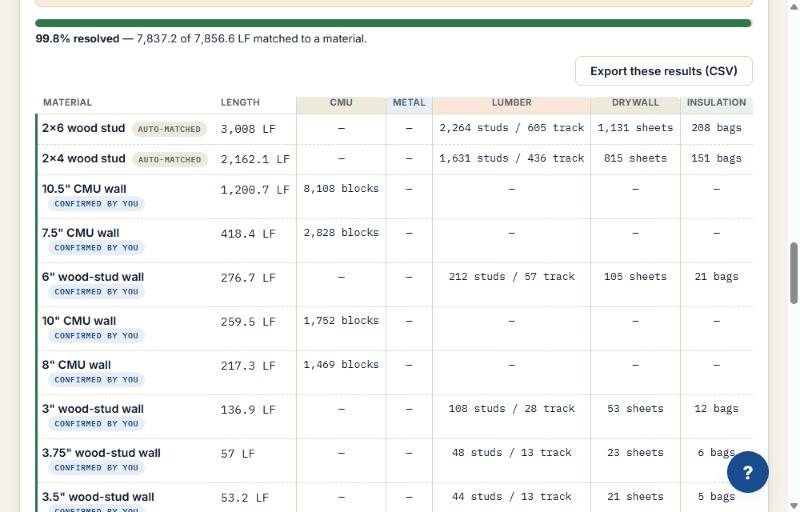Select the 3.75" wood-stud wall row name
800x512 pixels.
pyautogui.click(x=101, y=453)
